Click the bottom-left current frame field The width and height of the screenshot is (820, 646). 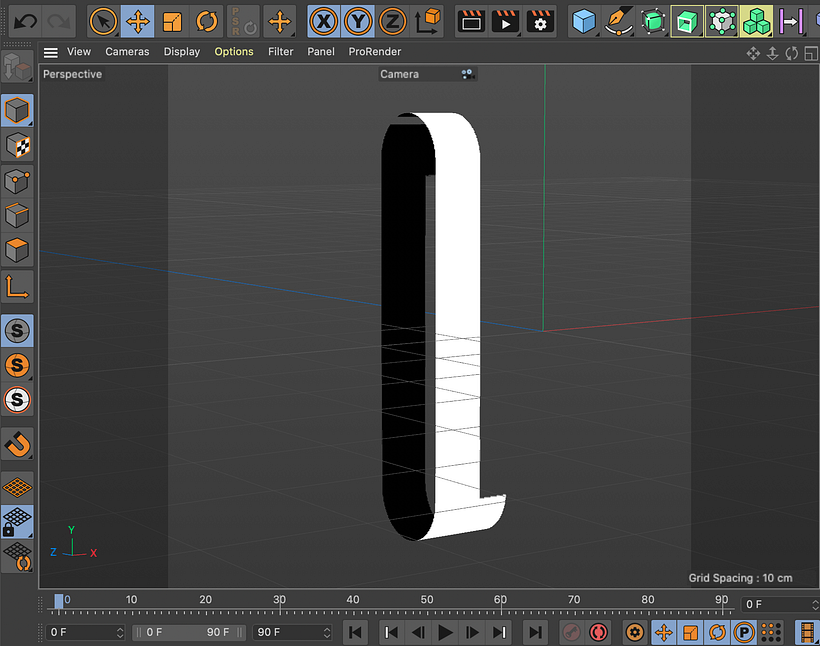[85, 632]
